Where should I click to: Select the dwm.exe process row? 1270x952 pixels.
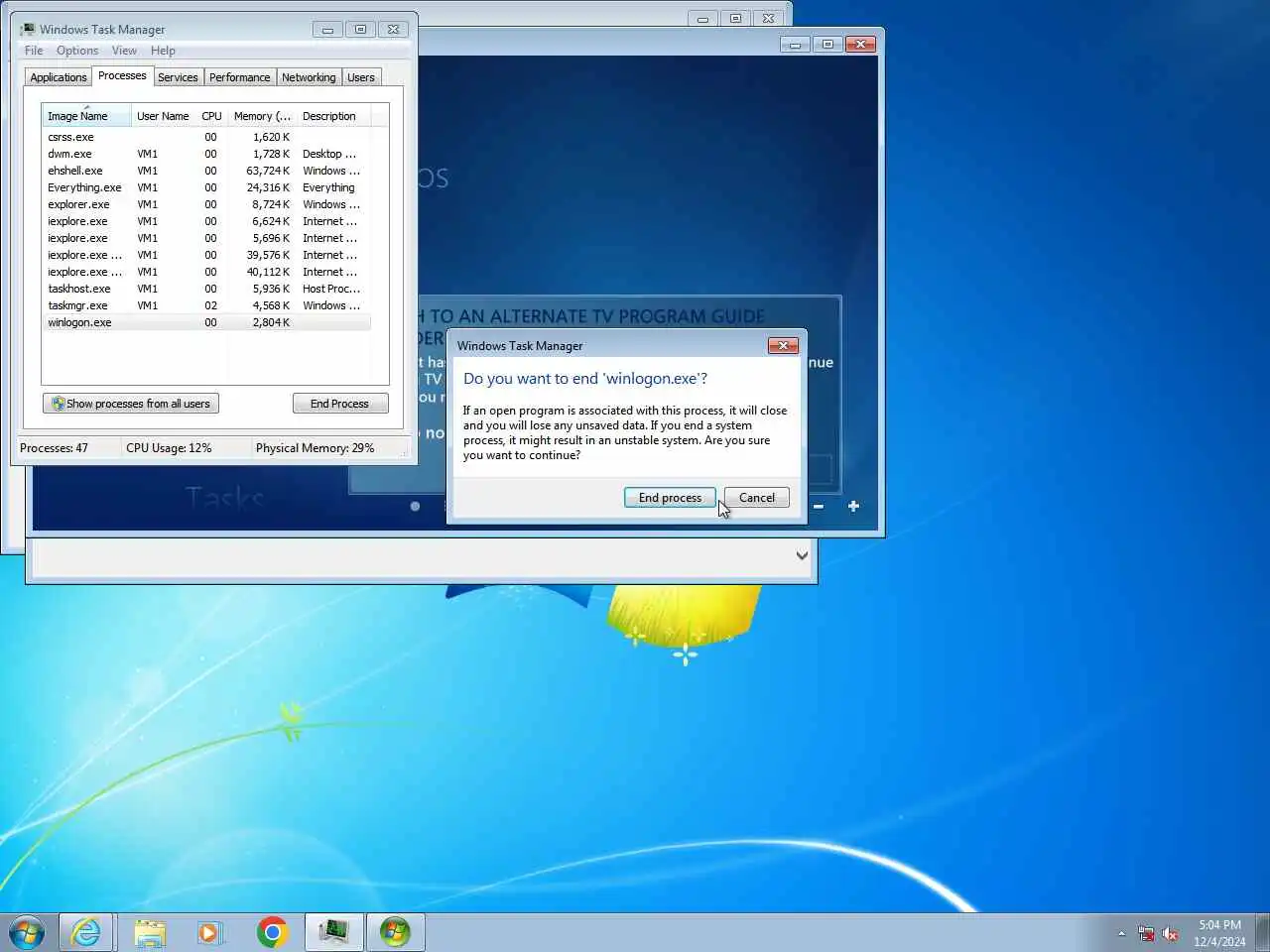[x=206, y=154]
